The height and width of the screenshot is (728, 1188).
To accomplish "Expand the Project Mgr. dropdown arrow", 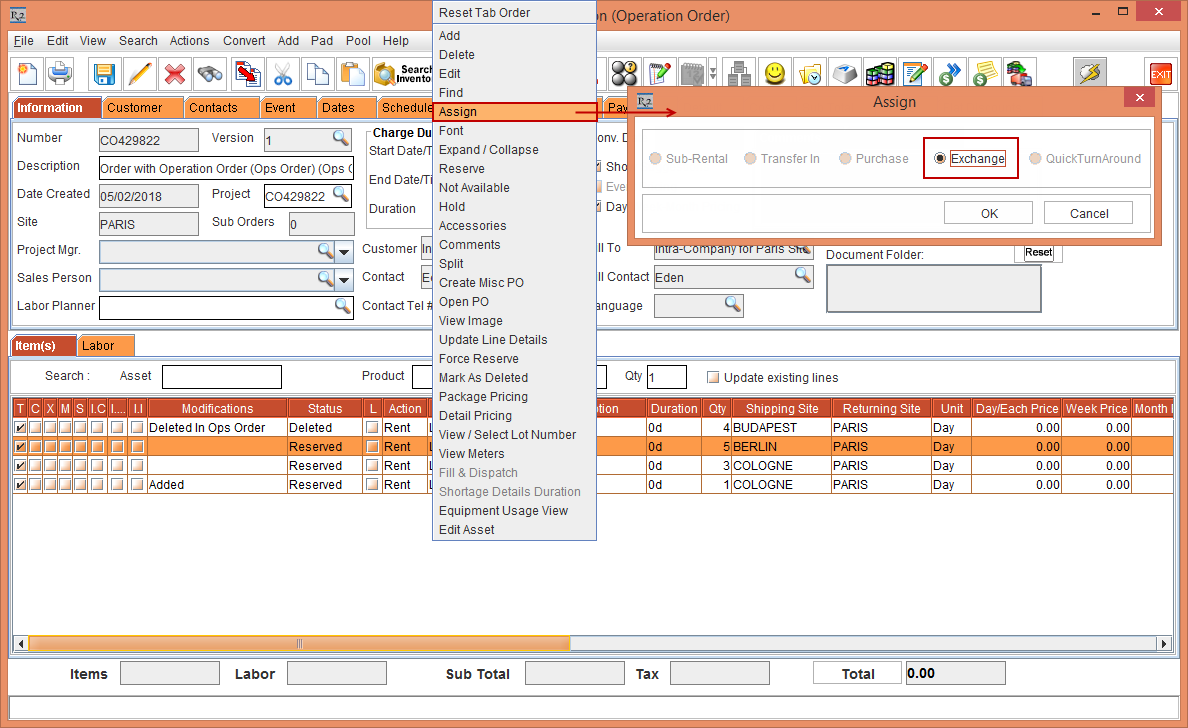I will [x=344, y=251].
